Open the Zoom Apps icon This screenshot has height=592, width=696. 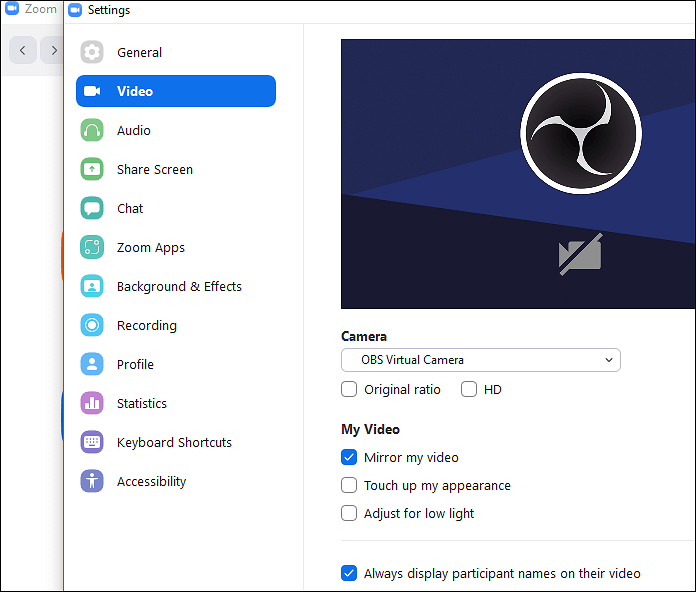tap(92, 248)
